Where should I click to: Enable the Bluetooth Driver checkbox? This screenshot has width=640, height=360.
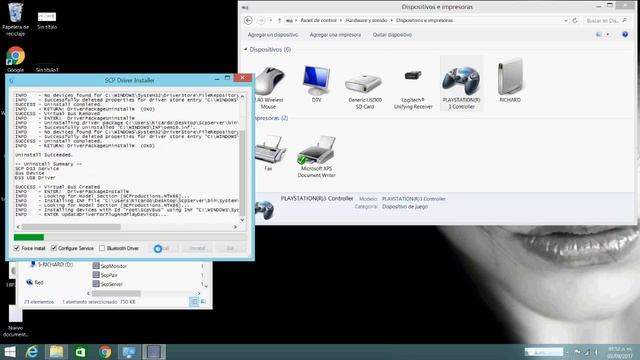tap(102, 248)
